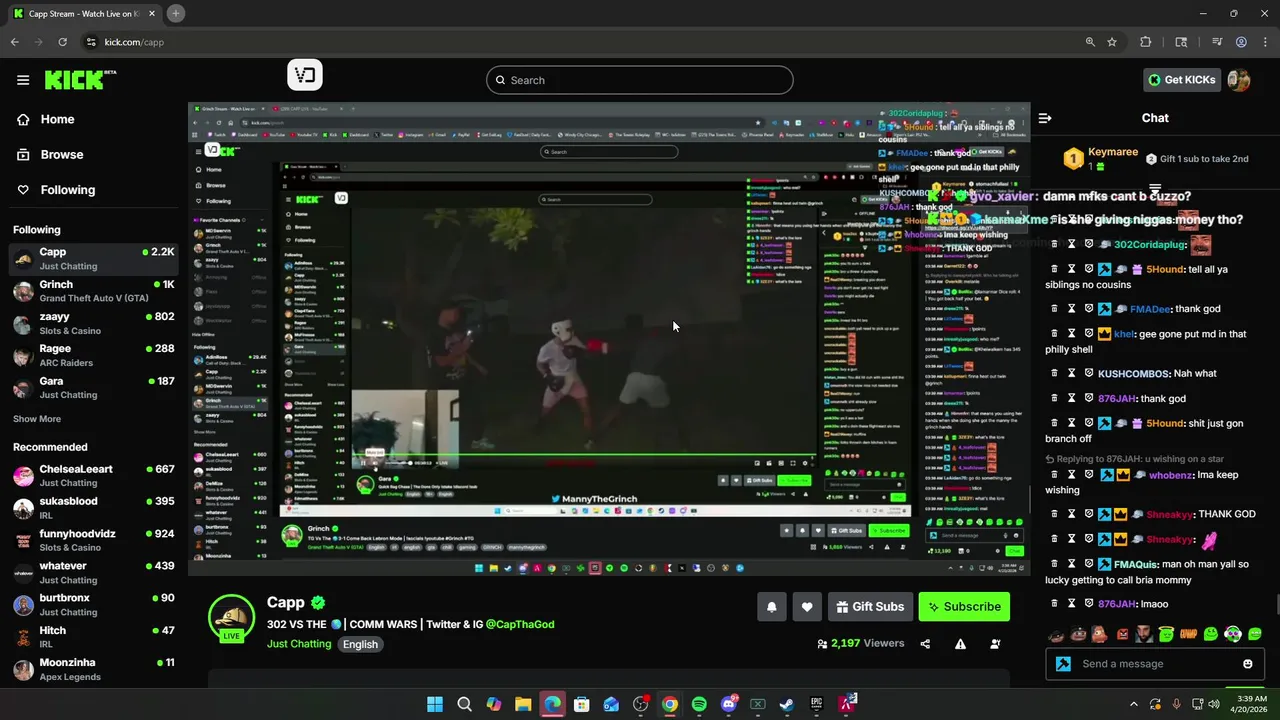Click hourglass icon on whobenz message
The image size is (1280, 720).
pyautogui.click(x=1071, y=475)
